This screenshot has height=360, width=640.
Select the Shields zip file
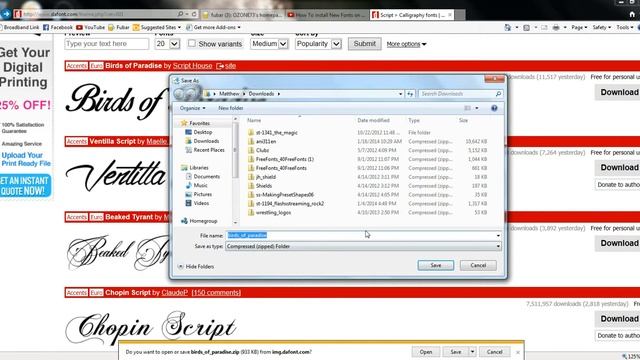[264, 186]
